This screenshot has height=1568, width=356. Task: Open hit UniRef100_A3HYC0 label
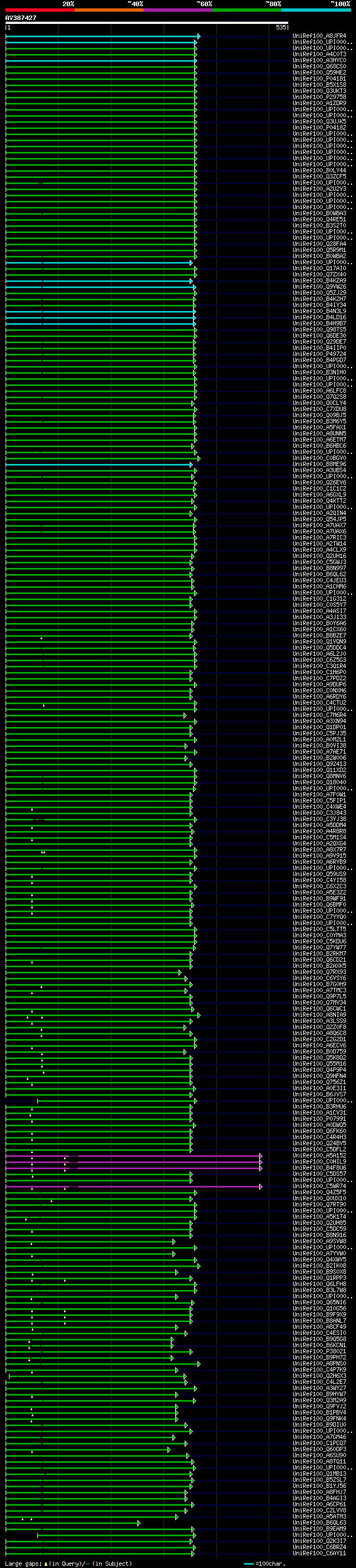click(319, 60)
